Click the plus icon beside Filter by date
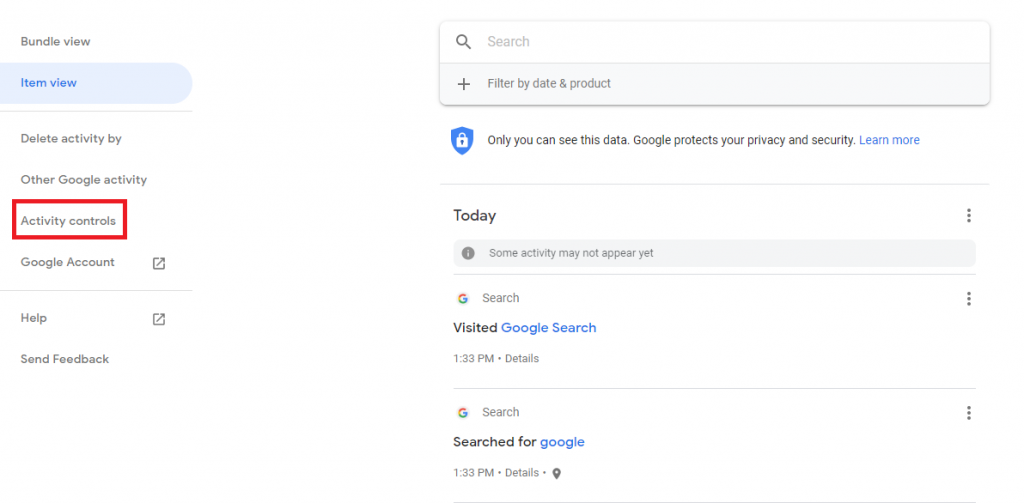 click(464, 84)
